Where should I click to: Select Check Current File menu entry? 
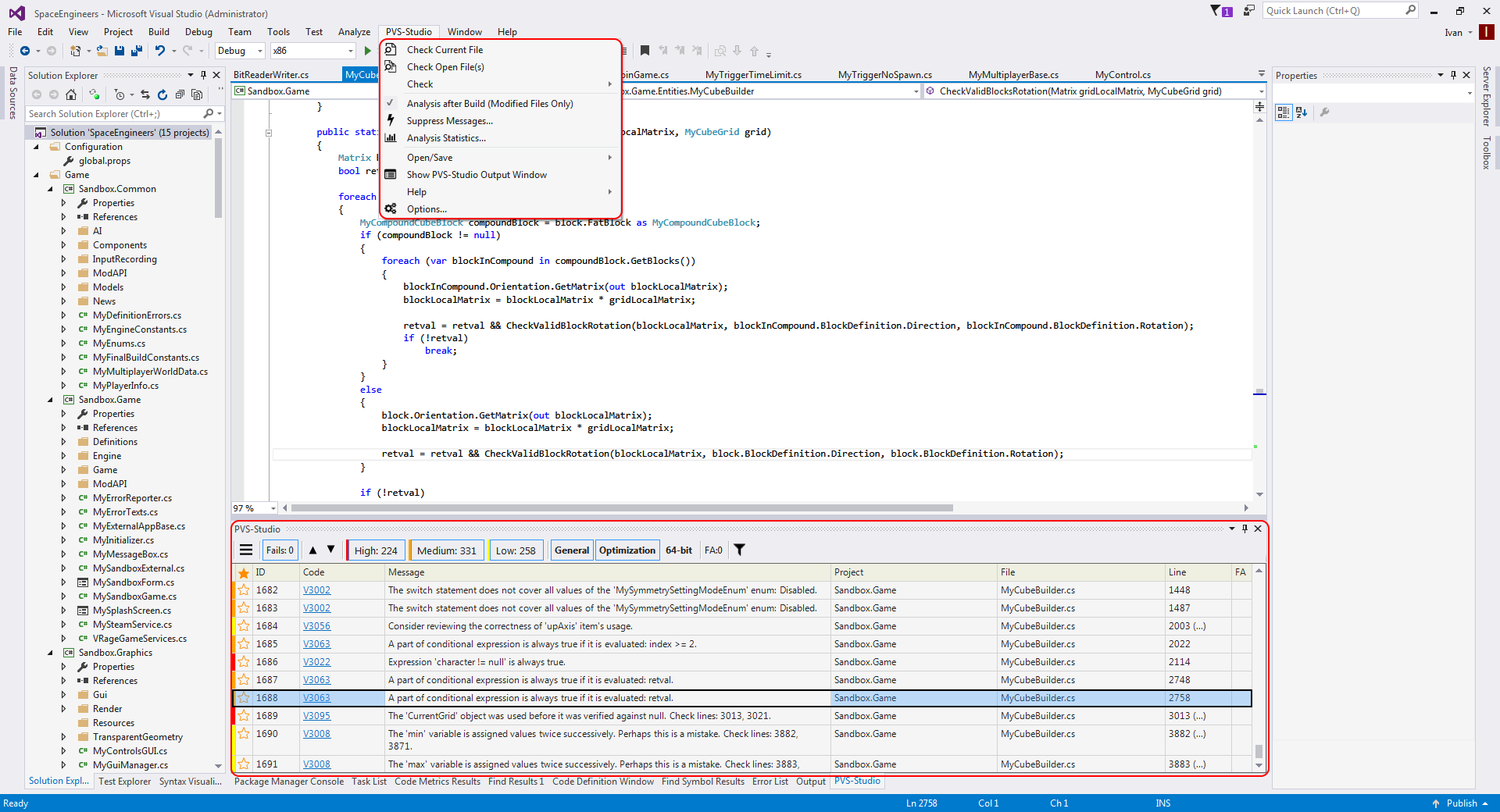[x=445, y=50]
